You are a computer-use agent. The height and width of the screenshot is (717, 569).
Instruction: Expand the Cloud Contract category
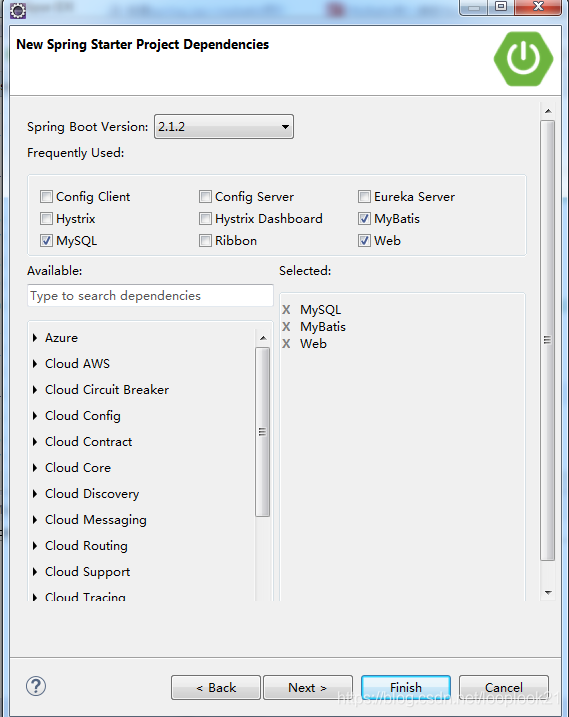35,442
